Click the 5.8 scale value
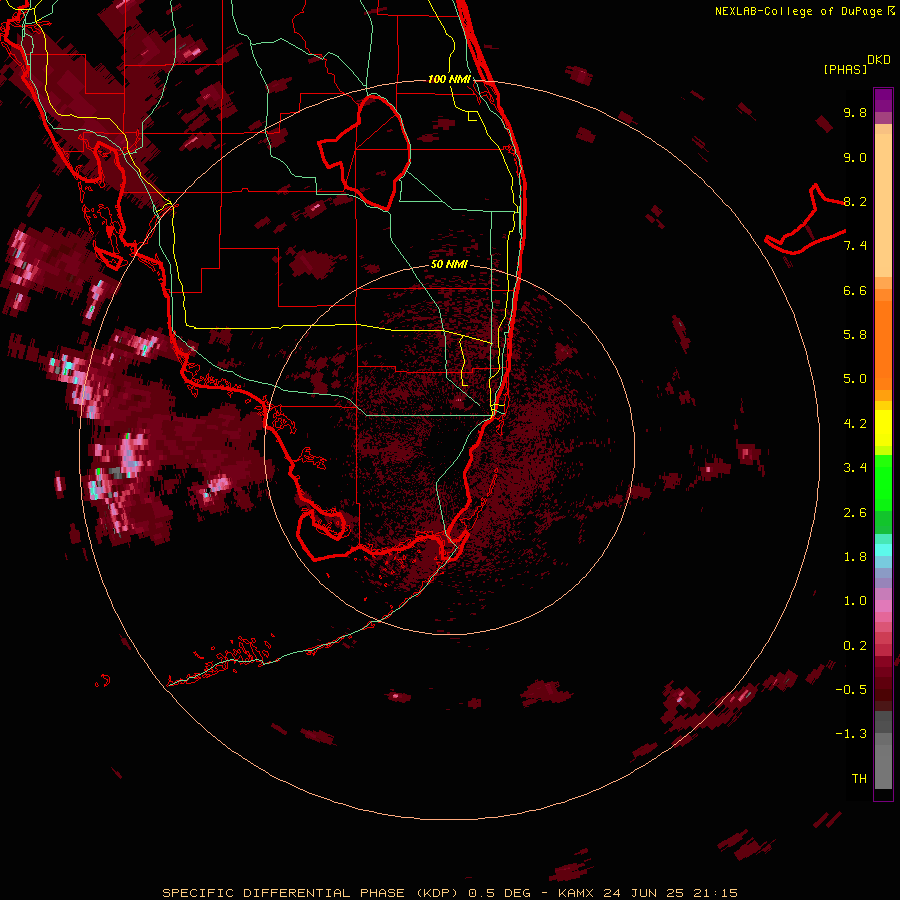 point(855,335)
